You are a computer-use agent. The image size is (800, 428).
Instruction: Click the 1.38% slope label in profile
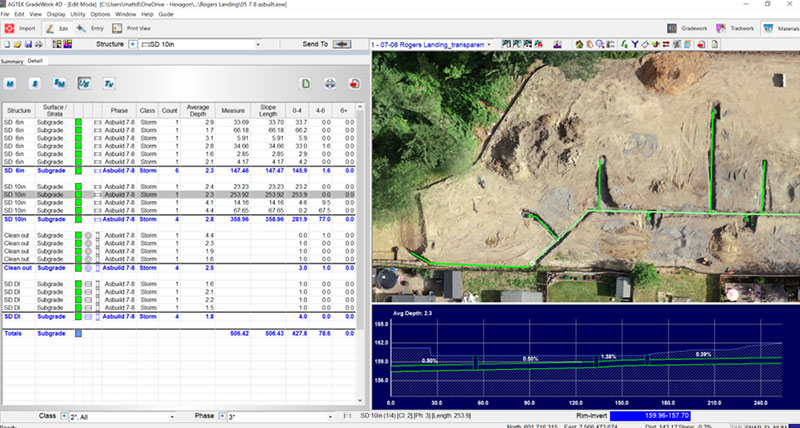click(x=608, y=356)
